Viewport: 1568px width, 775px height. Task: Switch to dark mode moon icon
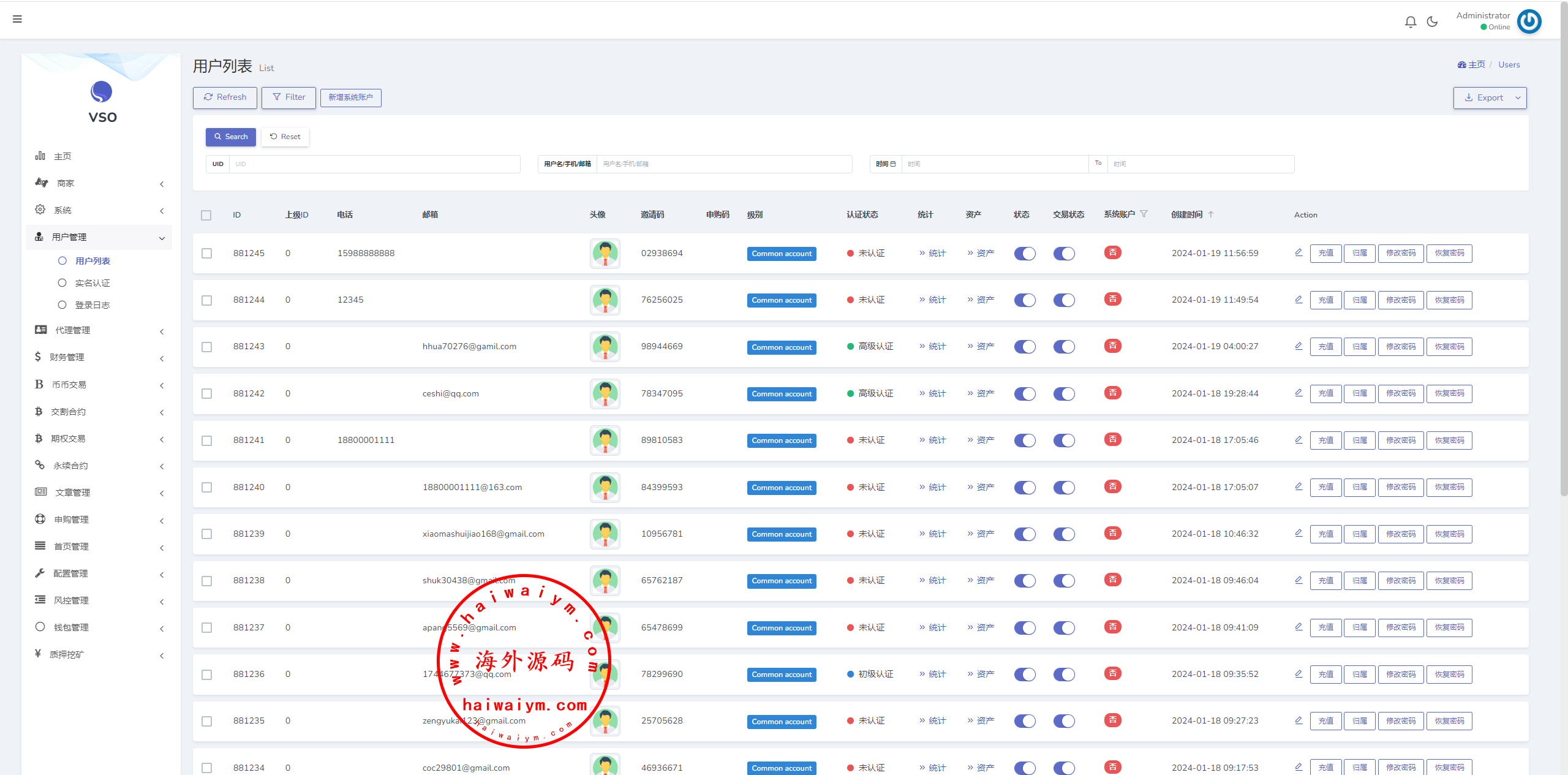(1432, 21)
